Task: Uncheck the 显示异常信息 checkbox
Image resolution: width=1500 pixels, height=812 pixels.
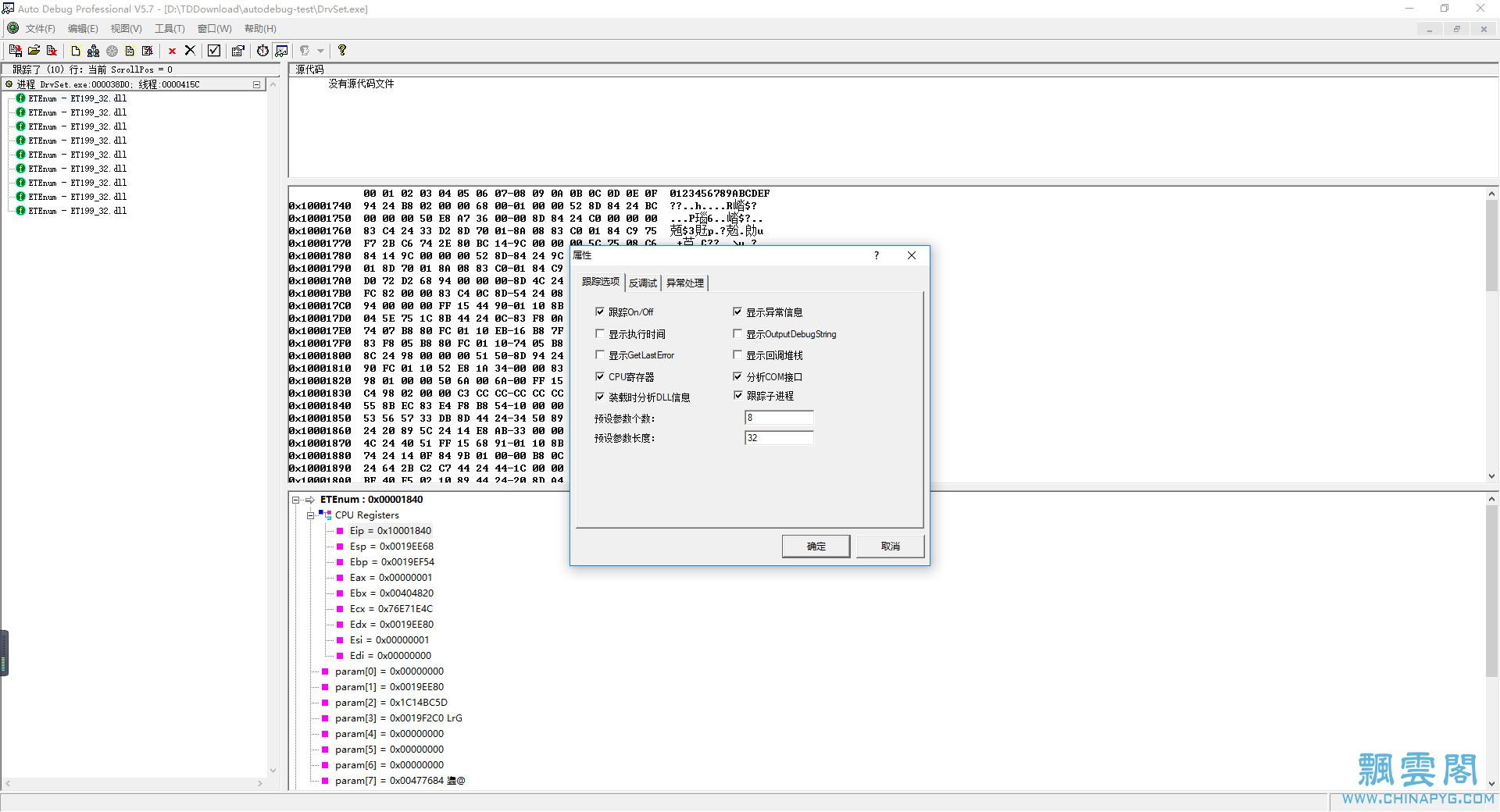Action: point(737,312)
